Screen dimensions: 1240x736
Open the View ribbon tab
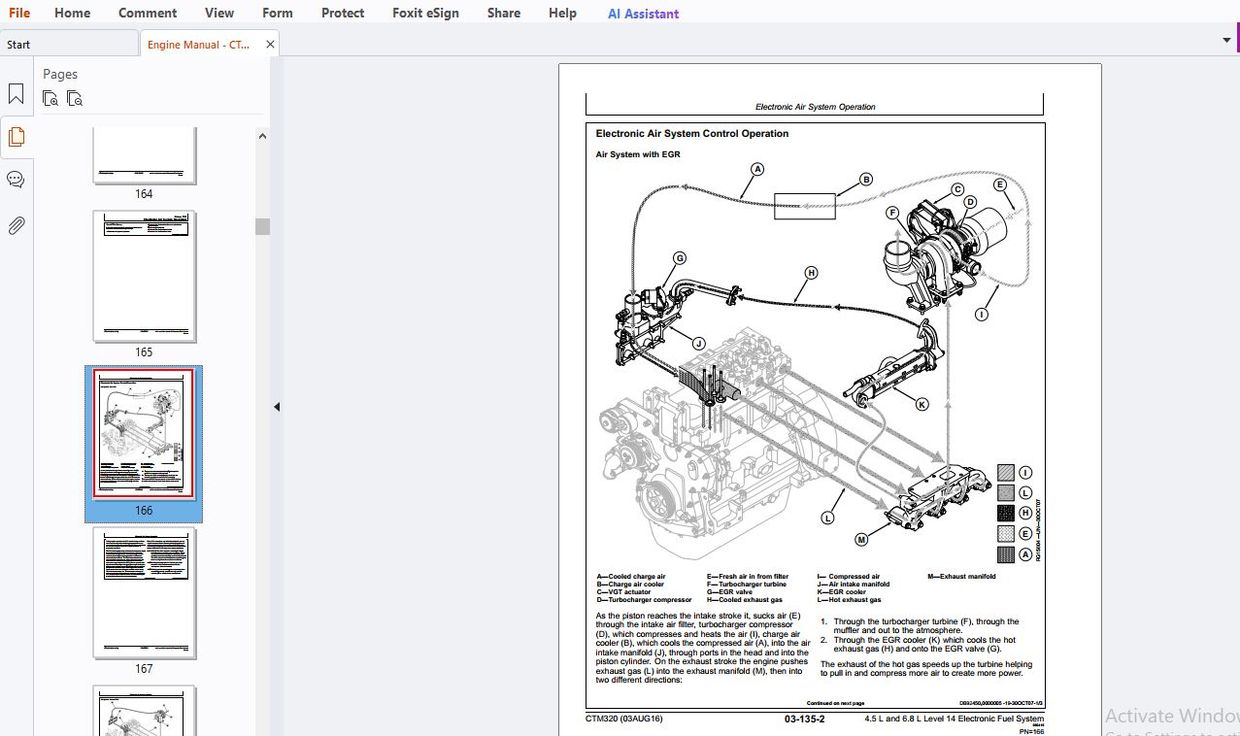pyautogui.click(x=219, y=13)
